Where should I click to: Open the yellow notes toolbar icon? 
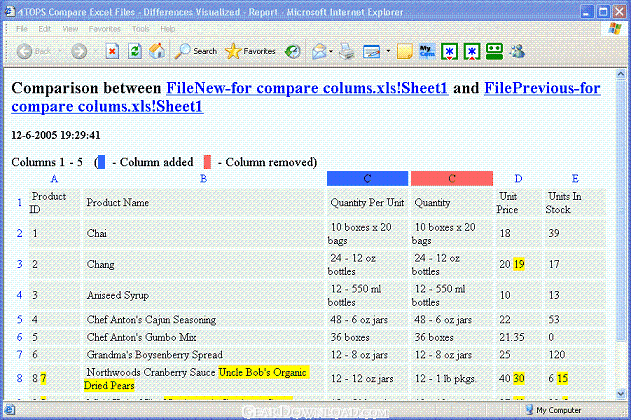coord(404,51)
